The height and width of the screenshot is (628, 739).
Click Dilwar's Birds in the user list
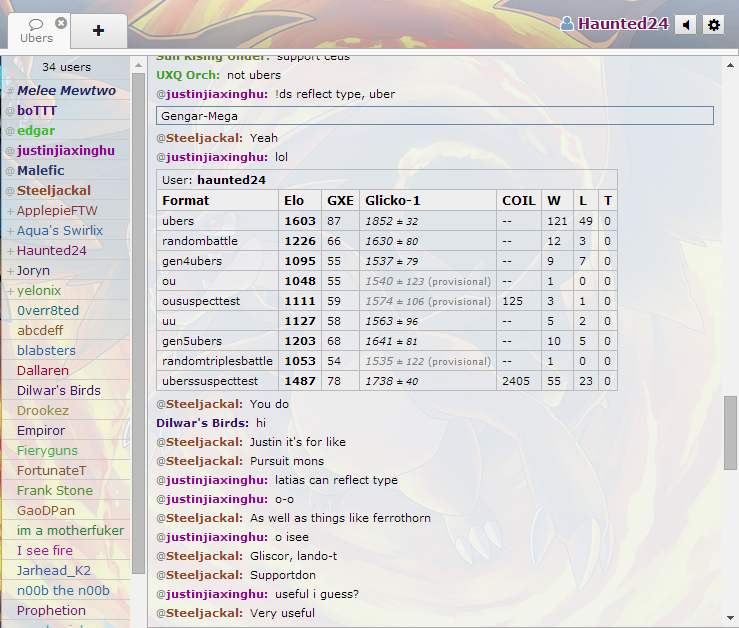[59, 391]
